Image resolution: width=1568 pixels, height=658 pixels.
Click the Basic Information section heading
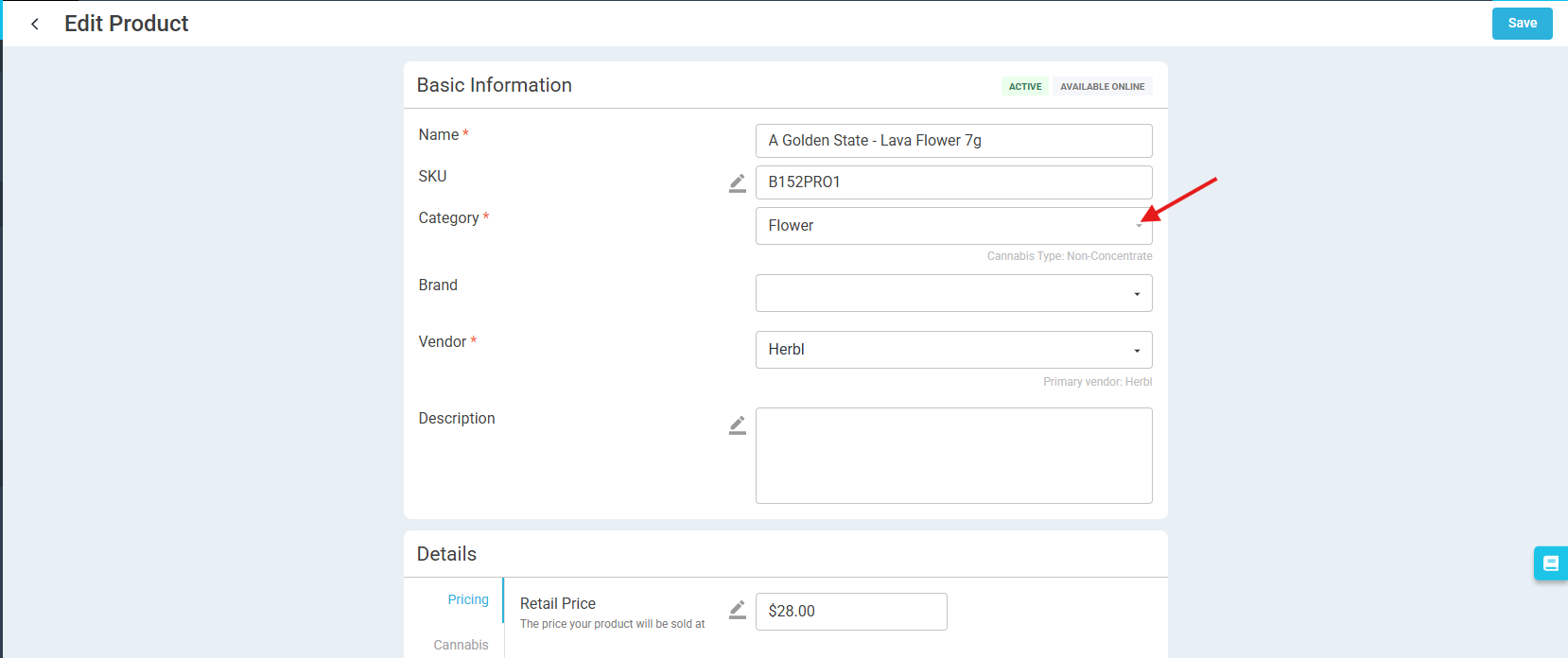pyautogui.click(x=494, y=85)
